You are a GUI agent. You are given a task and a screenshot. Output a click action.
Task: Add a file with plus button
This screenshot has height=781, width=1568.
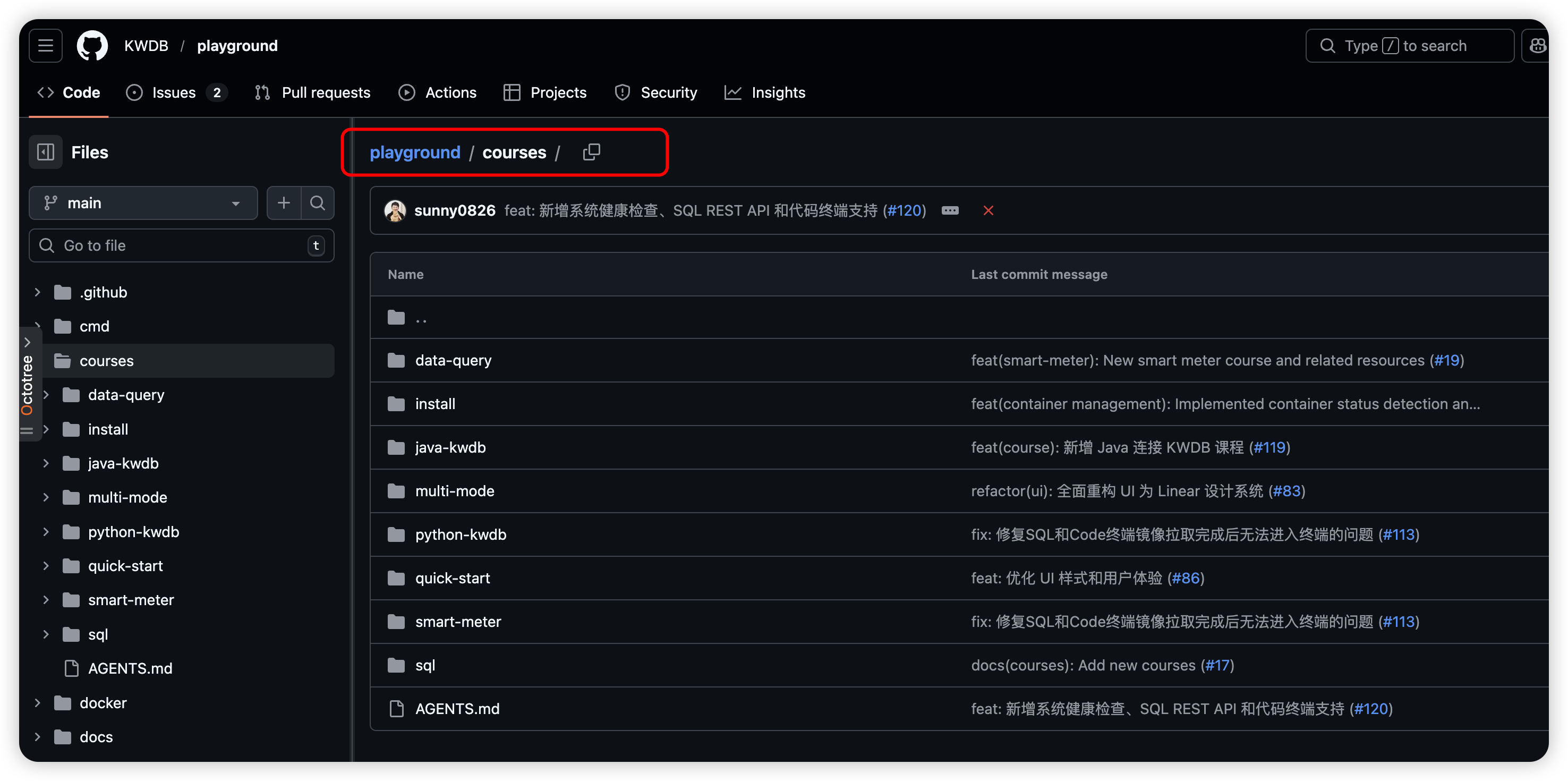click(284, 203)
